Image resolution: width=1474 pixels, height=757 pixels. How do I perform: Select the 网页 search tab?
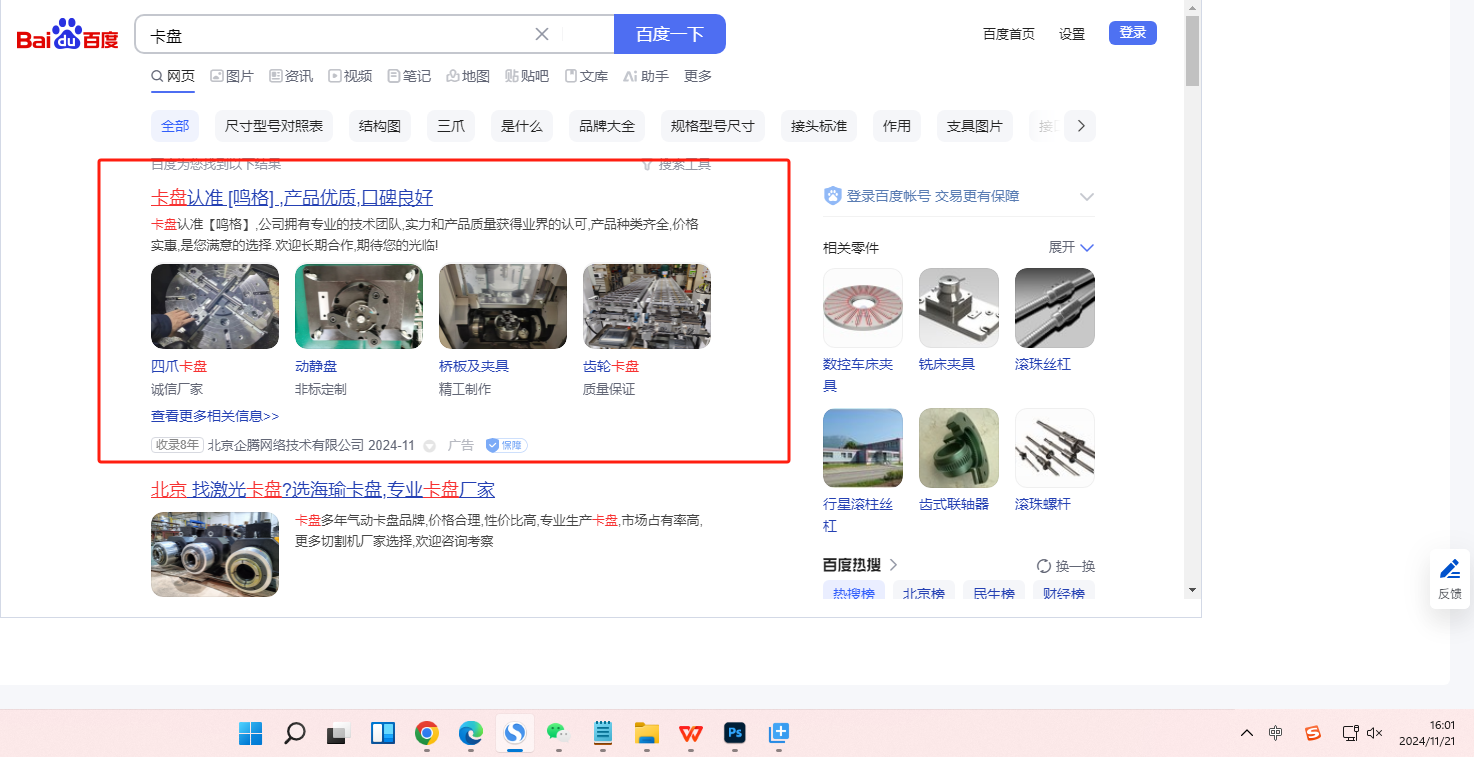coord(173,76)
